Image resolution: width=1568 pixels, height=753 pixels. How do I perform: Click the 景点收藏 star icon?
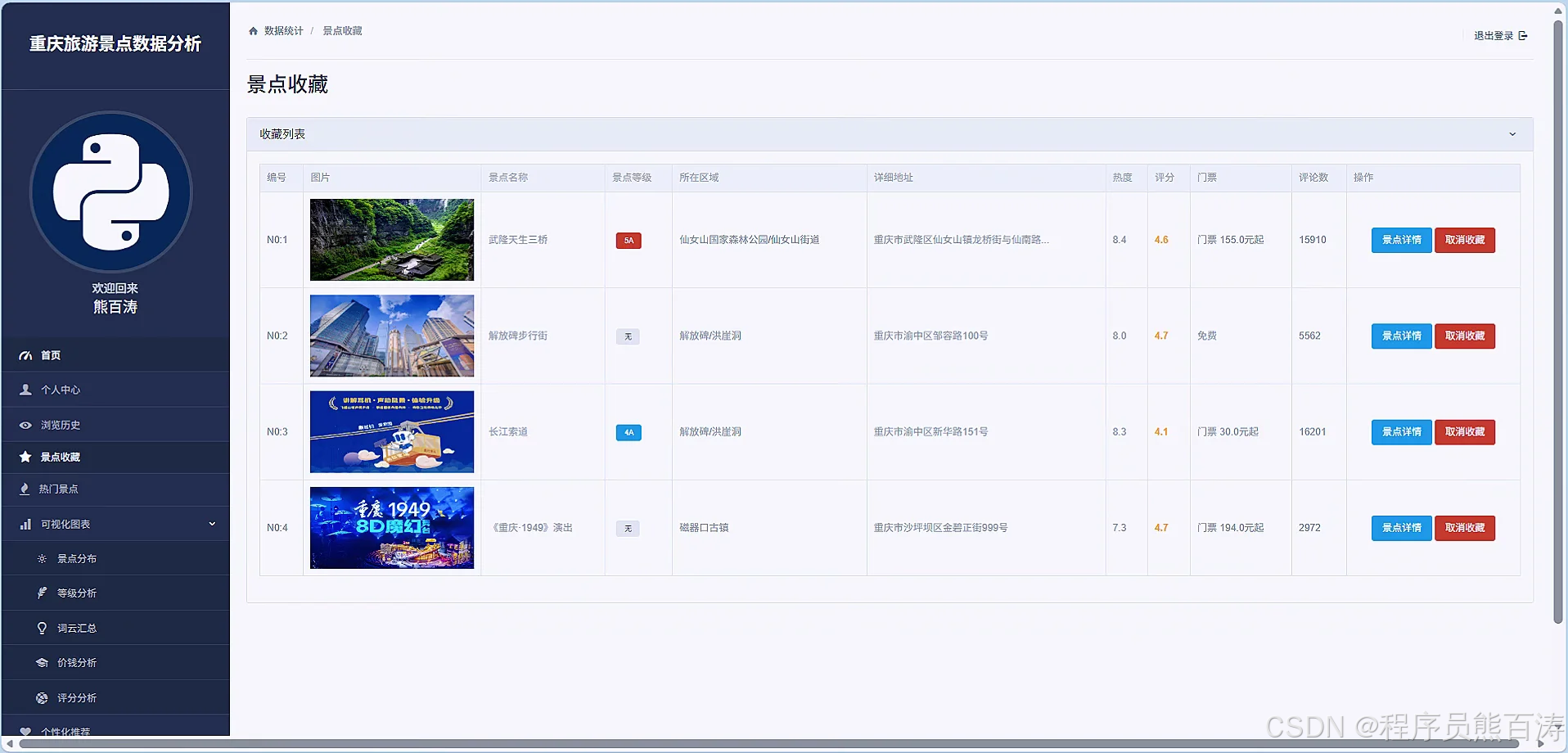pos(25,457)
